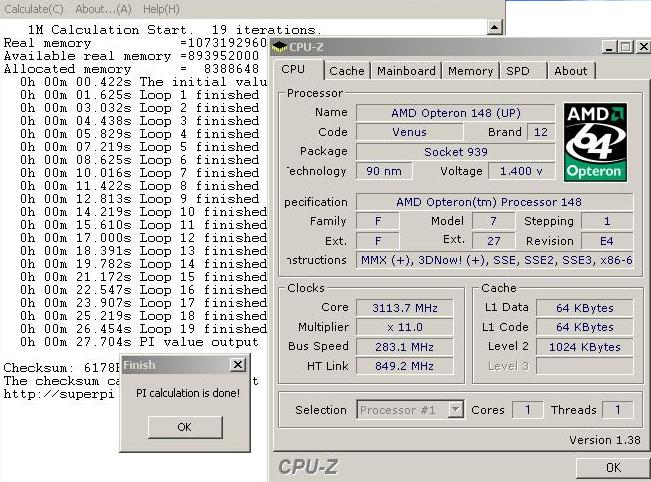The image size is (651, 482).
Task: Switch to the Cache tab
Action: [346, 71]
